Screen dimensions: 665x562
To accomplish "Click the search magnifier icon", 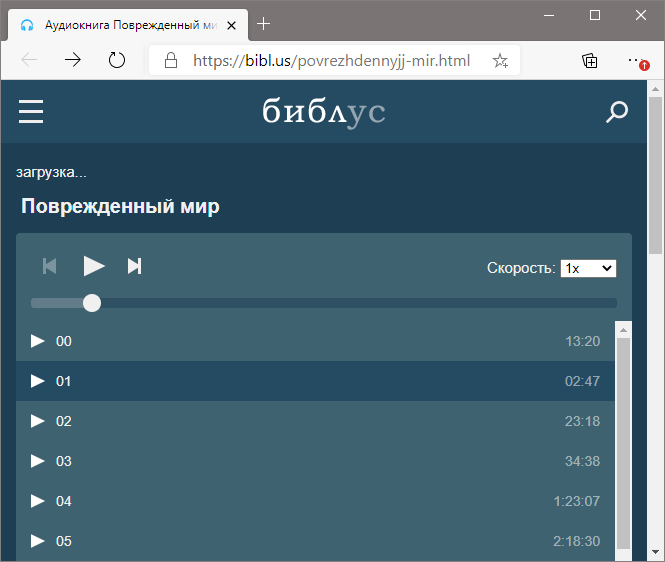I will tap(617, 112).
